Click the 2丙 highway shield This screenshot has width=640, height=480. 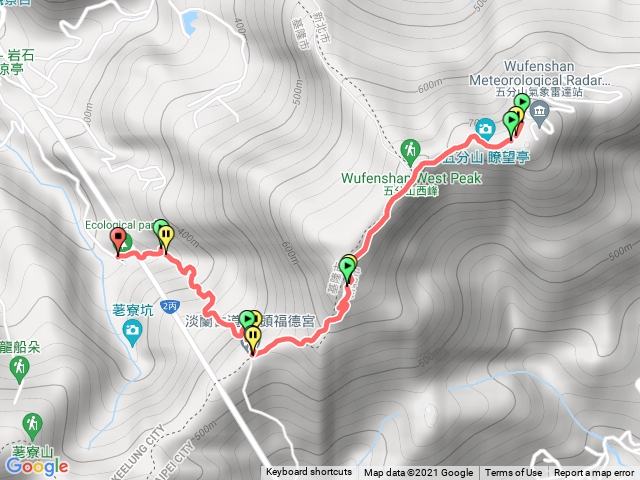pyautogui.click(x=169, y=306)
